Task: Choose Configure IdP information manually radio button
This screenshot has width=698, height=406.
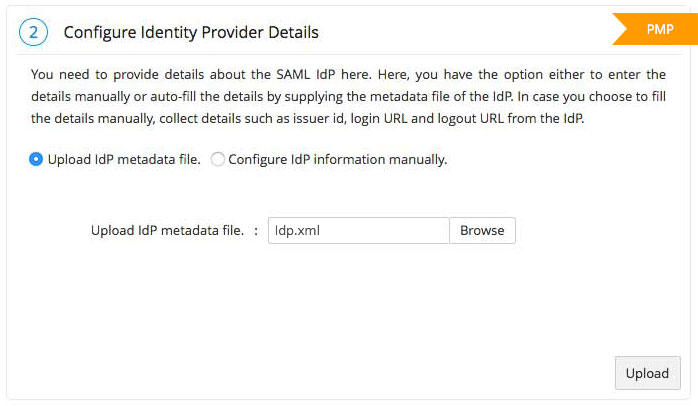Action: coord(218,159)
